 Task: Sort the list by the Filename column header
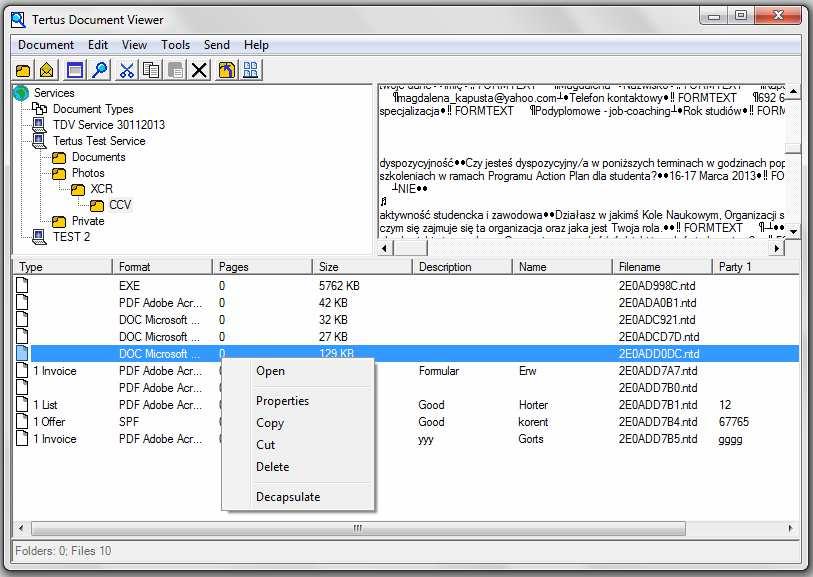[x=663, y=267]
